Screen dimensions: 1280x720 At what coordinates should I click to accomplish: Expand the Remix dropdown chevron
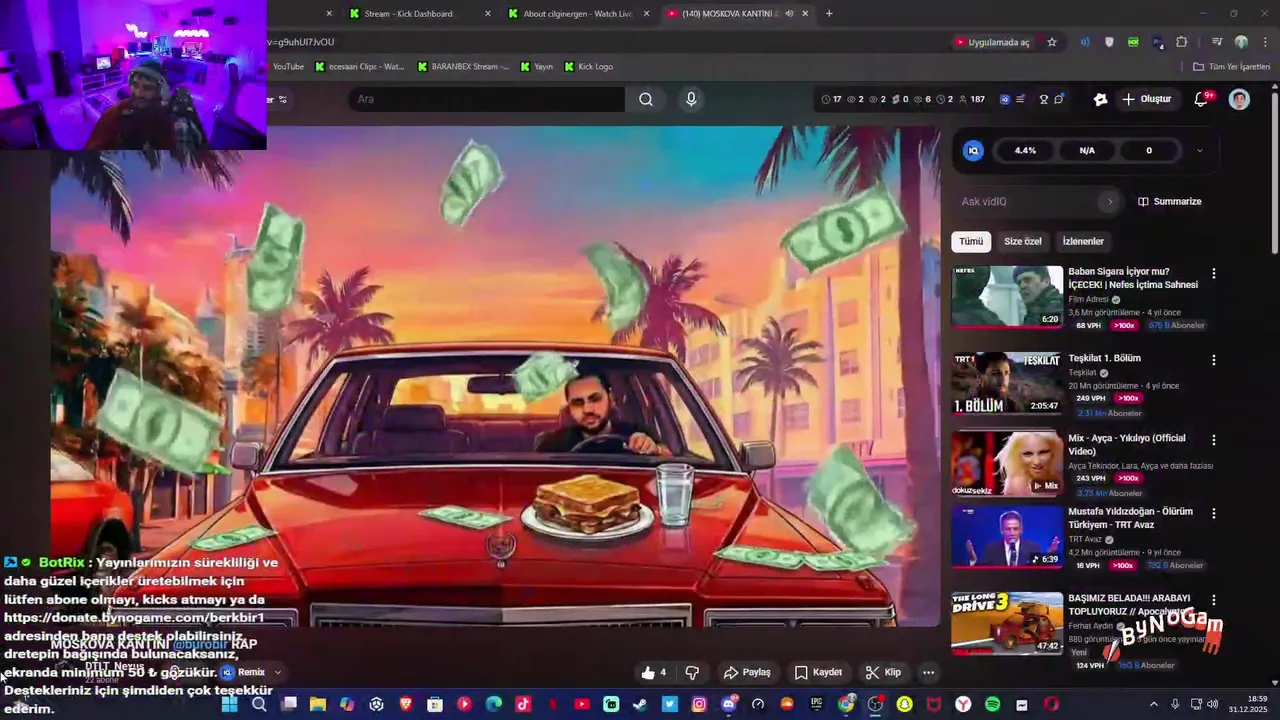[278, 672]
